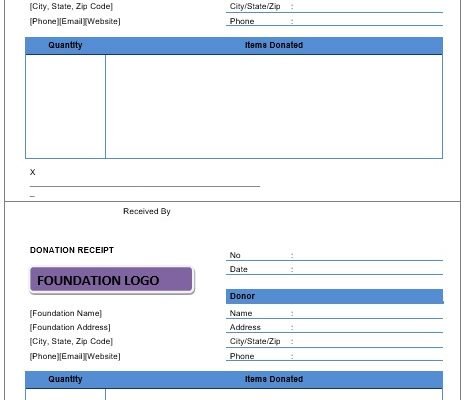Select [Phone][Email][Website] under the Foundation Logo

click(75, 356)
